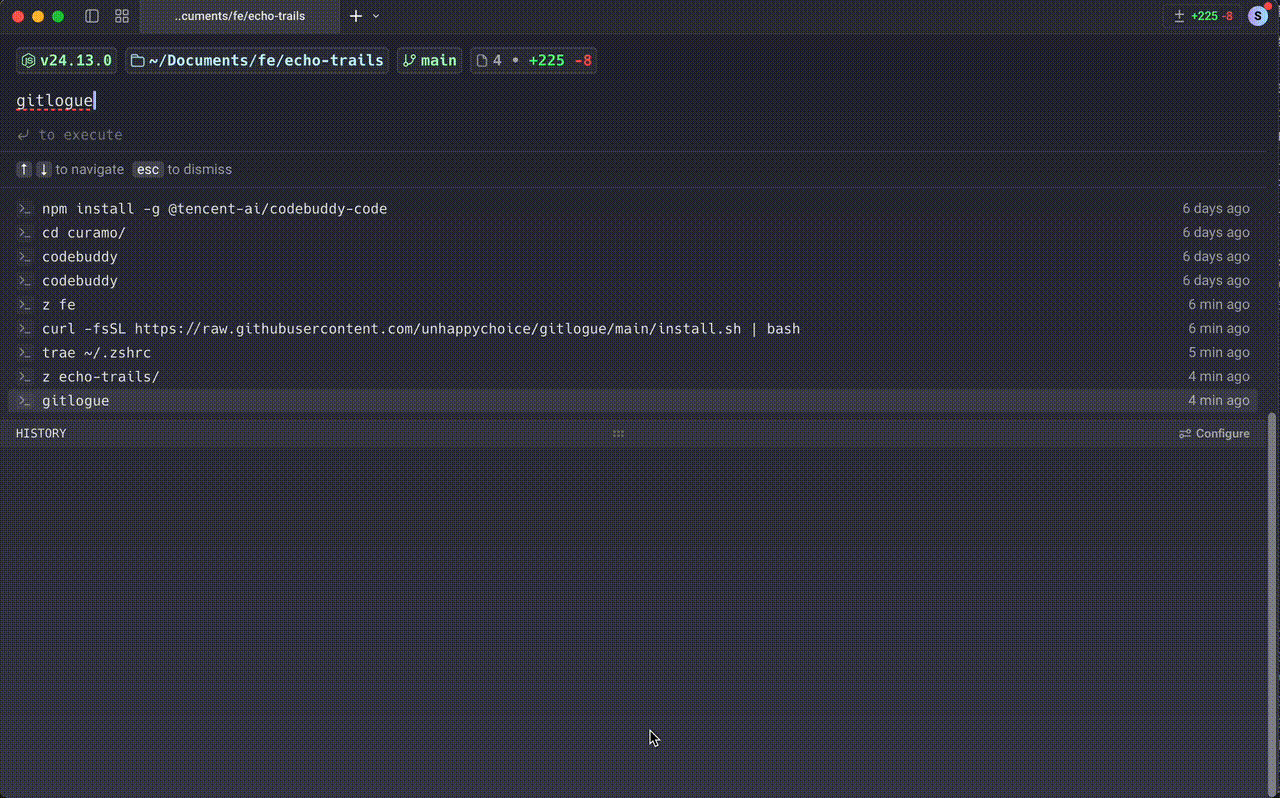Select the curl gitlogue install.sh history entry

click(x=420, y=329)
